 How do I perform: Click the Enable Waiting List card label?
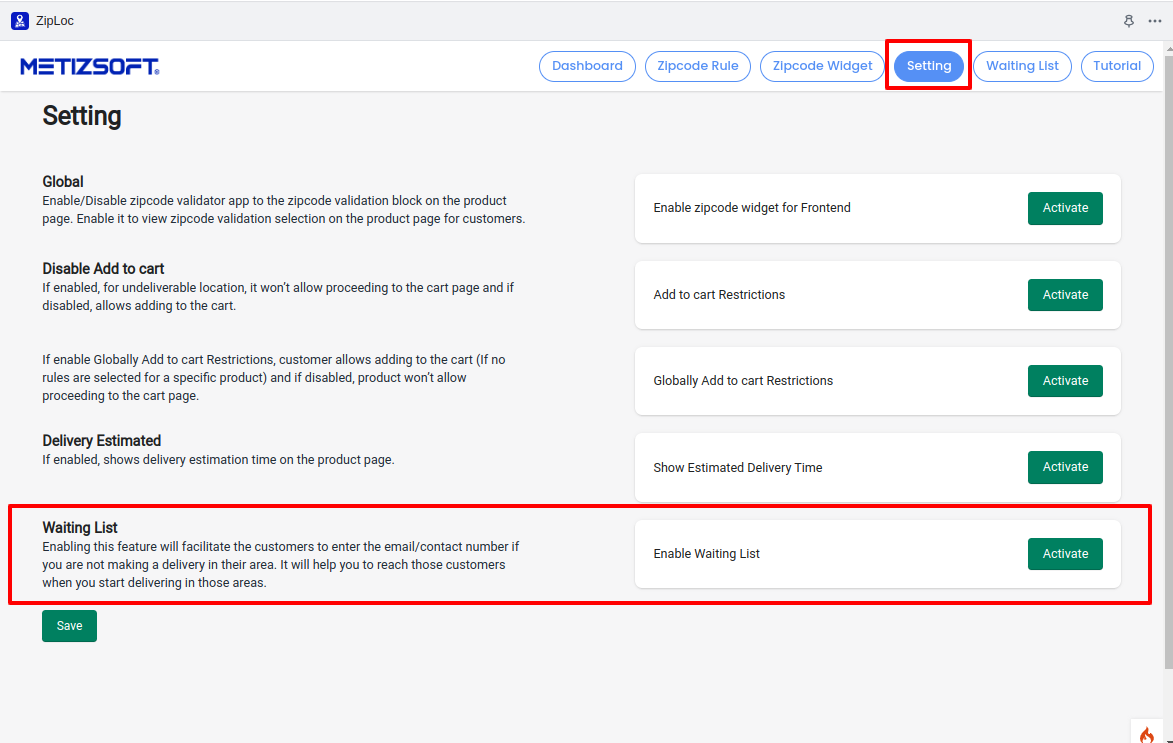pyautogui.click(x=706, y=554)
